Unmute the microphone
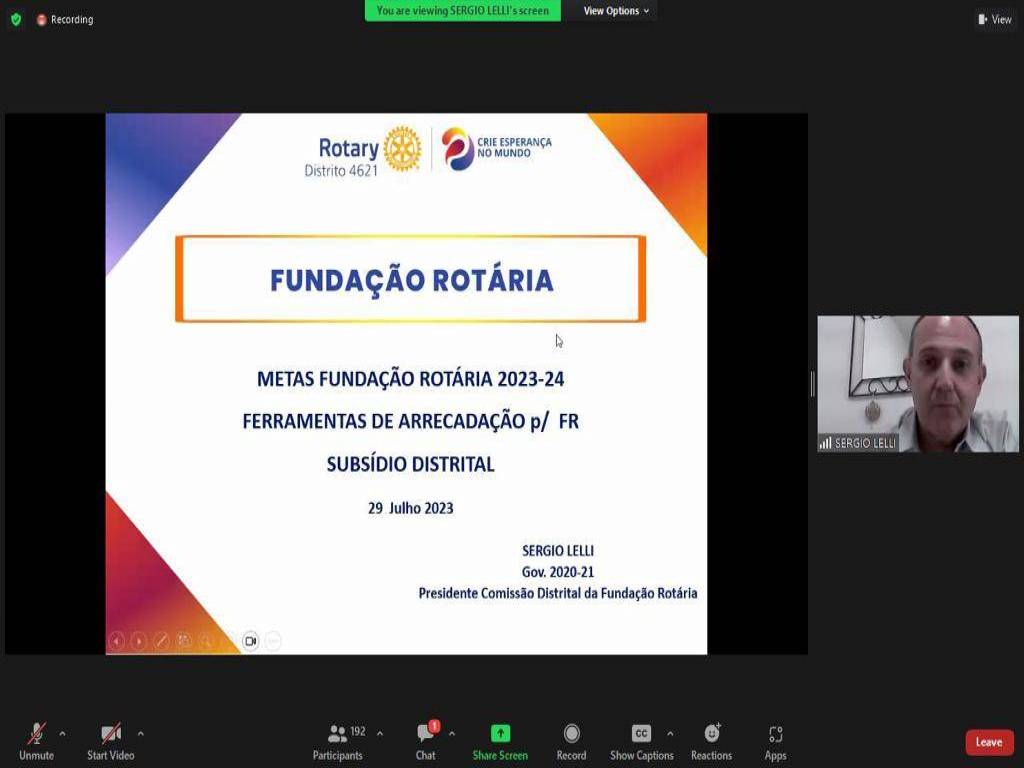This screenshot has height=768, width=1024. (x=36, y=741)
